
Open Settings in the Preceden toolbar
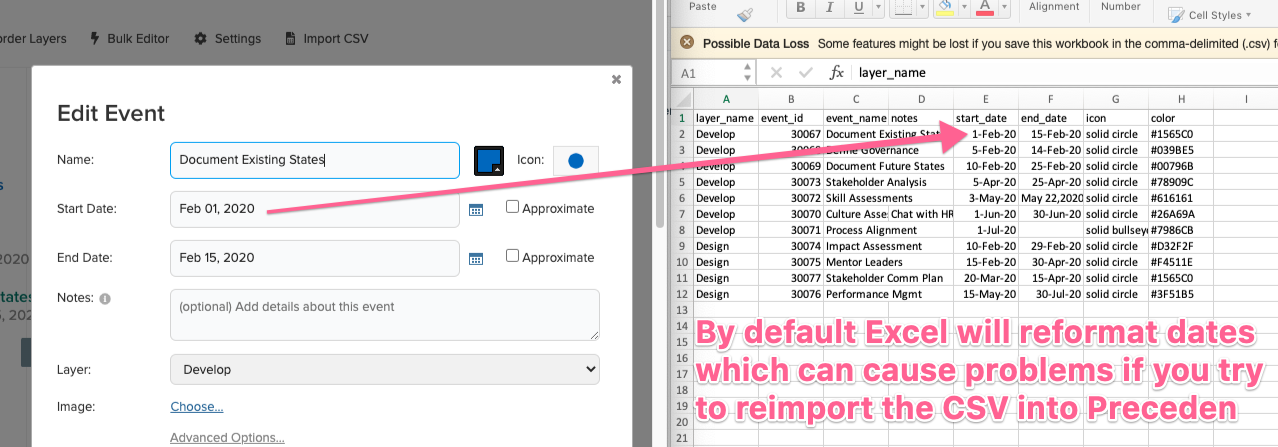point(227,39)
